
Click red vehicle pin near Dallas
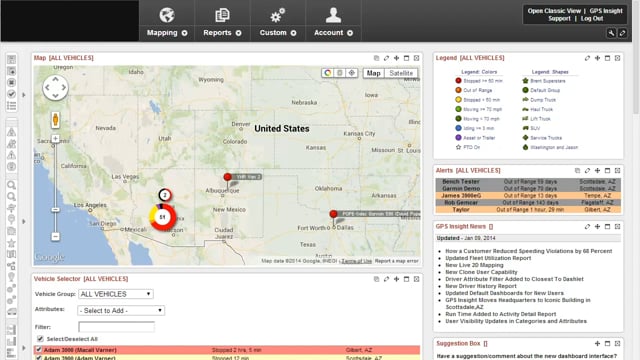click(x=333, y=214)
